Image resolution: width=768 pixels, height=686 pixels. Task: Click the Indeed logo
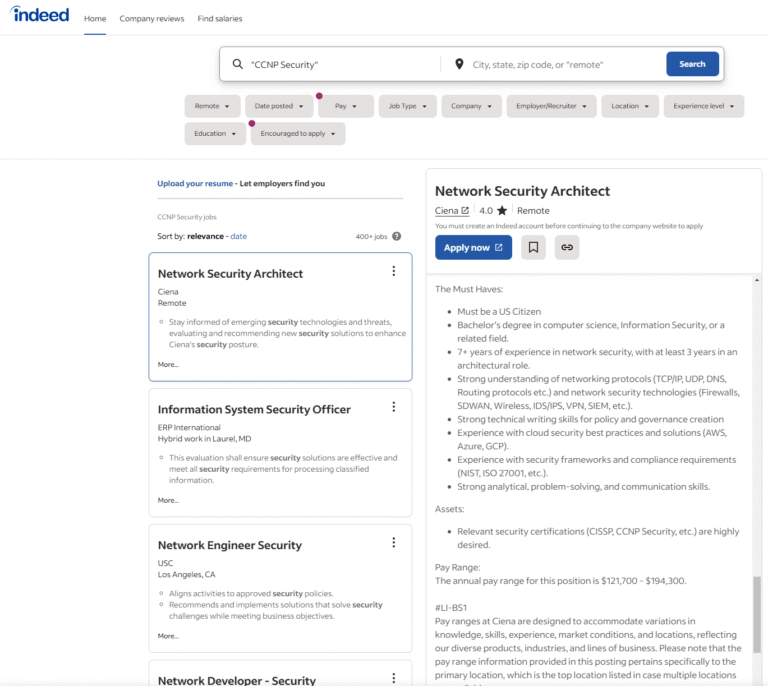tap(40, 14)
